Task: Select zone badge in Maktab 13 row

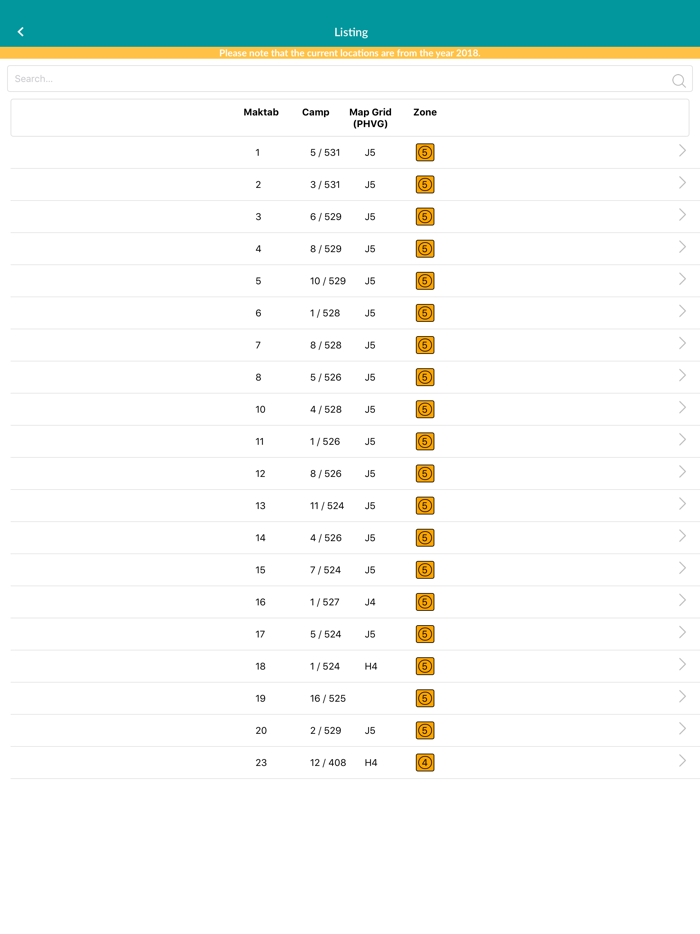Action: [x=425, y=506]
